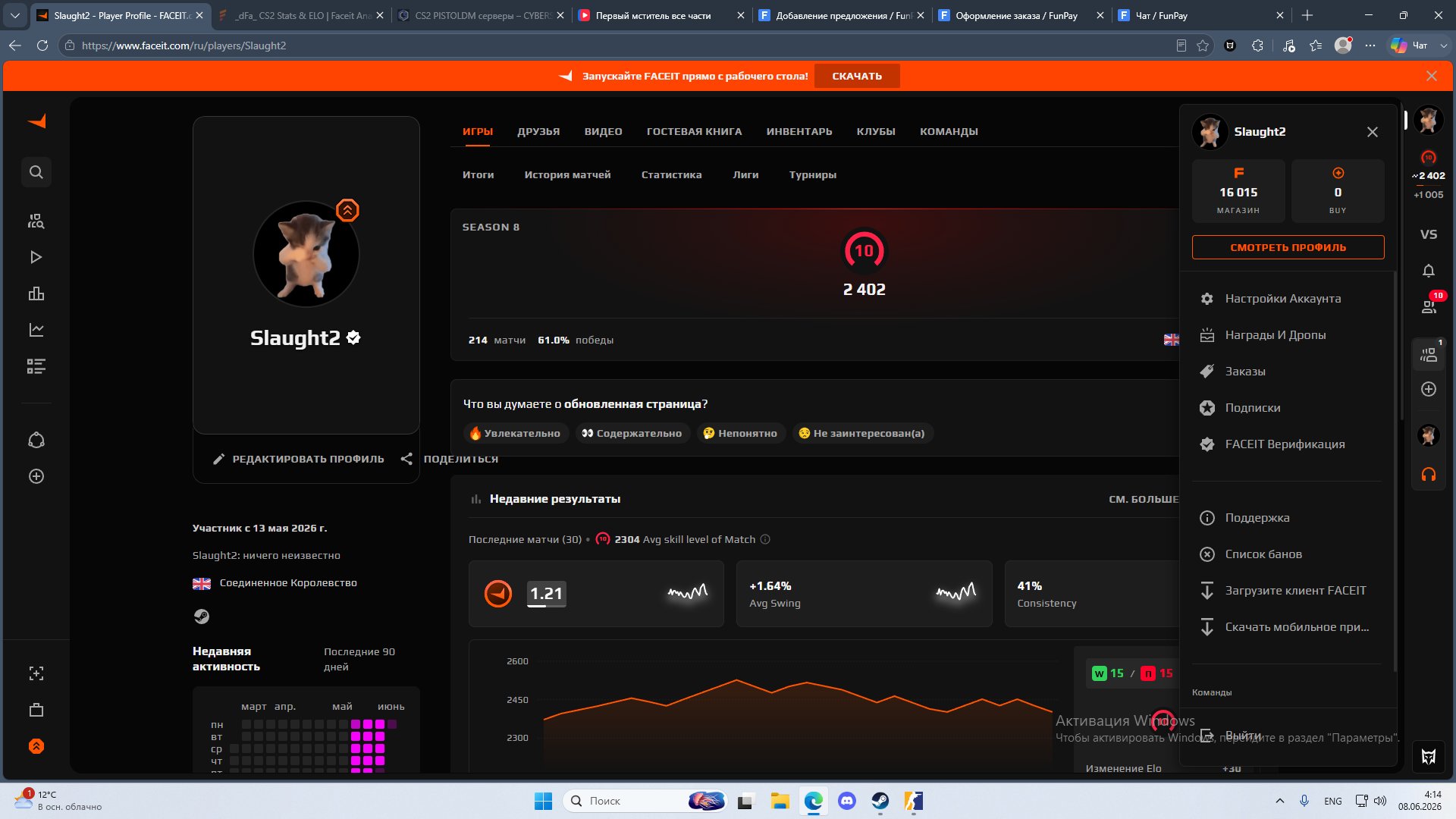Switch to the ДРУЗЬЯ tab

538,131
